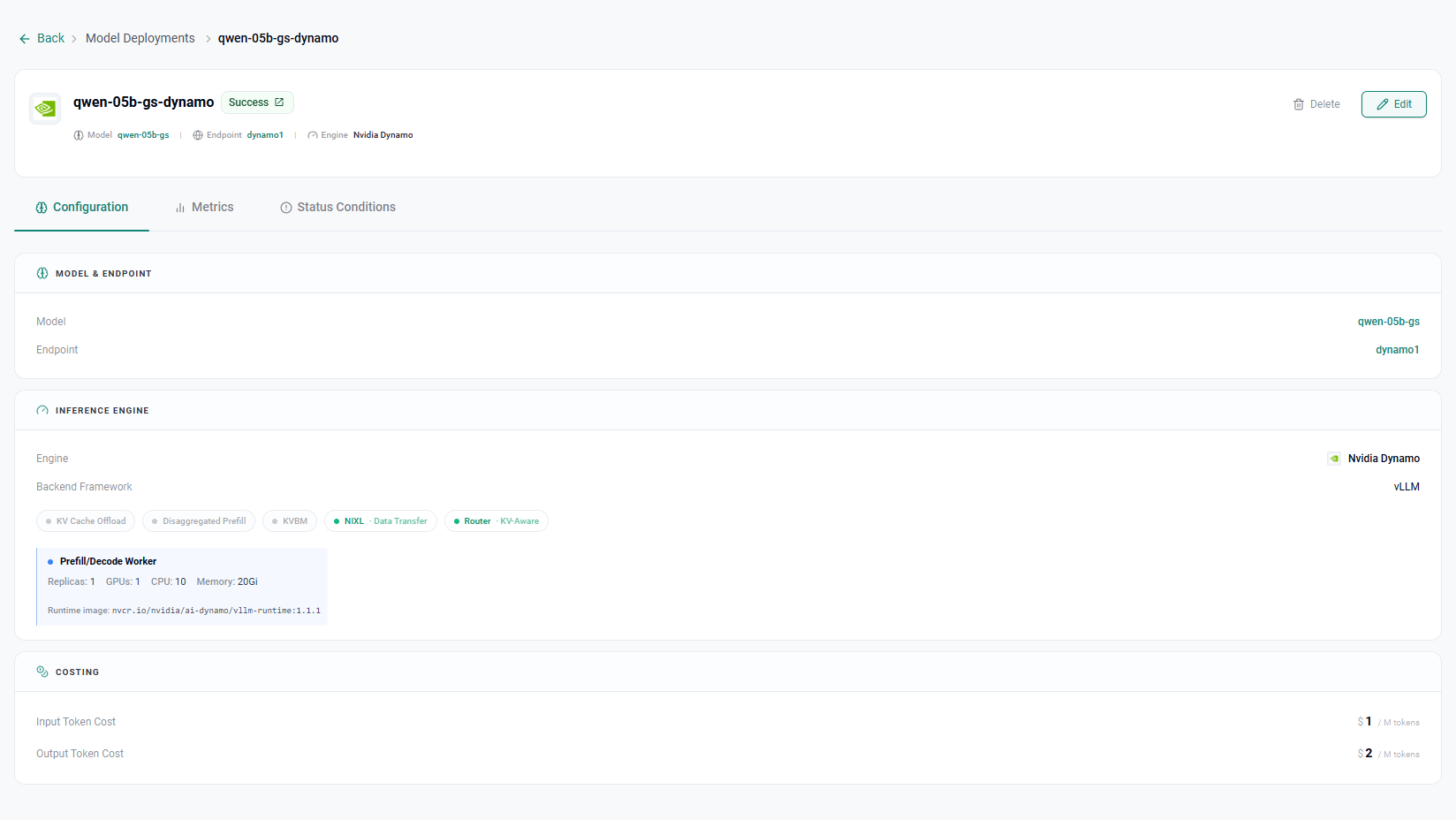1456x820 pixels.
Task: Click the Nvidia Dynamo engine text in header
Action: [x=383, y=135]
